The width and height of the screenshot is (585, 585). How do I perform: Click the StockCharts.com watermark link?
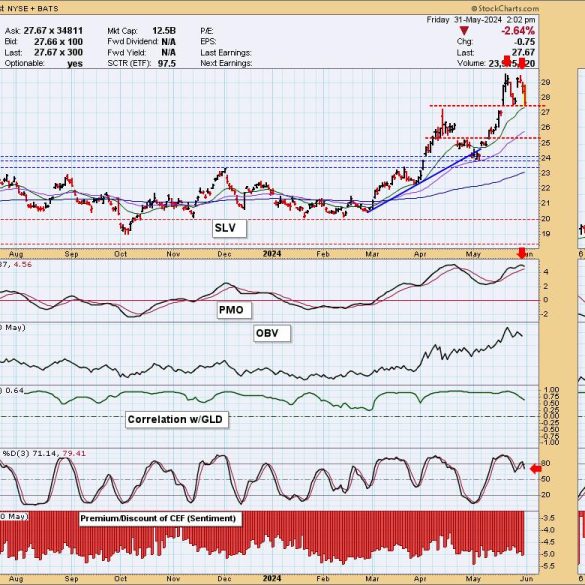click(x=506, y=8)
